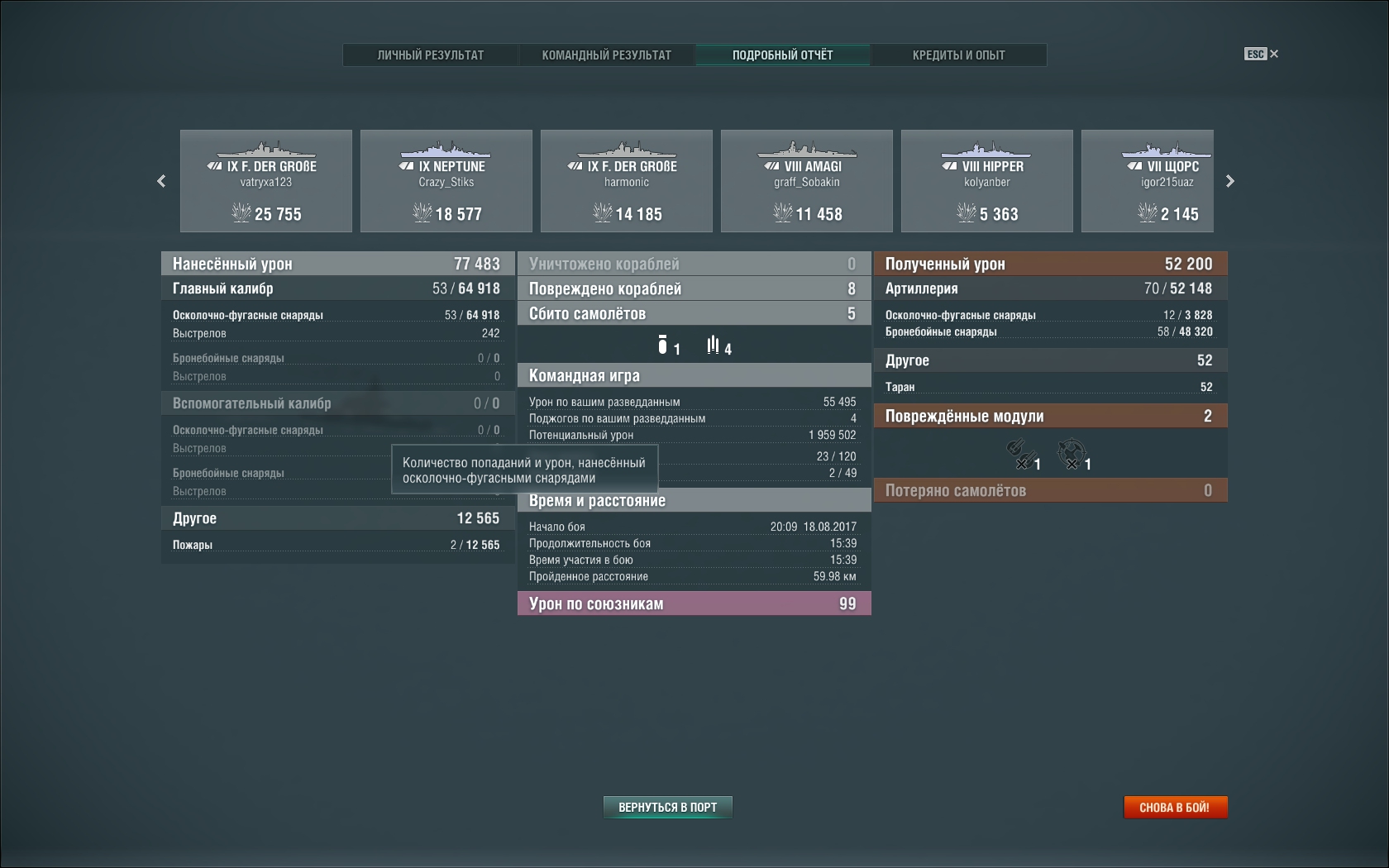Screen dimensions: 1389x868
Task: Click damage icon next to 5 363
Action: pyautogui.click(x=967, y=213)
